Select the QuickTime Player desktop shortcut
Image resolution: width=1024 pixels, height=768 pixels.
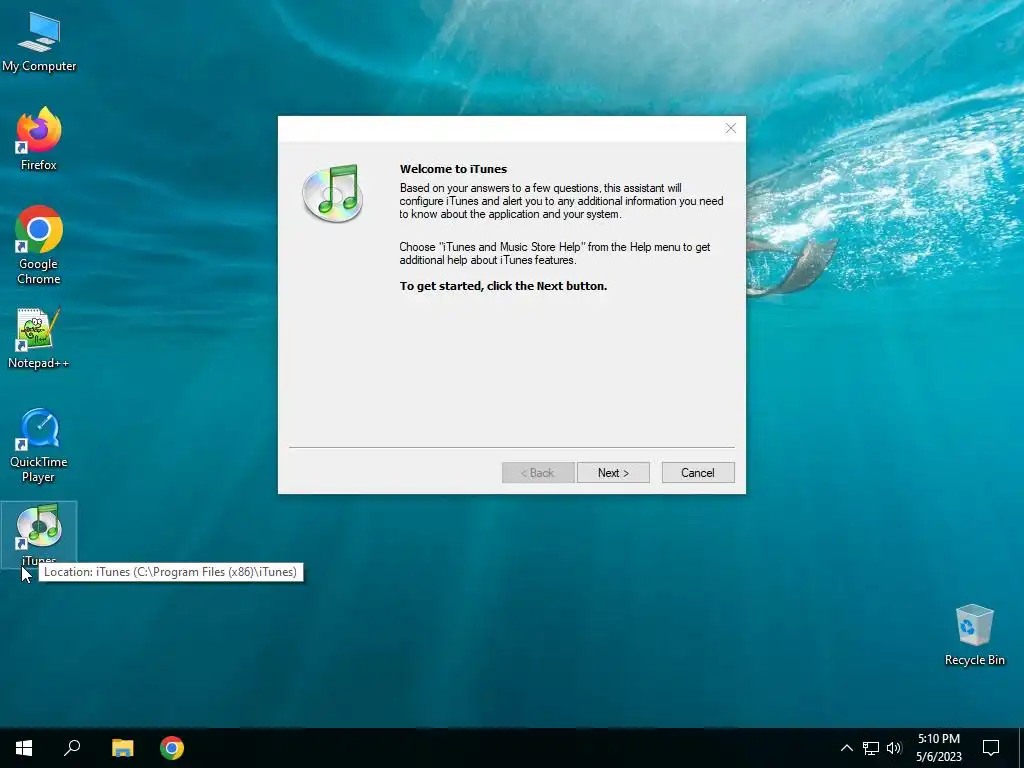pyautogui.click(x=39, y=445)
